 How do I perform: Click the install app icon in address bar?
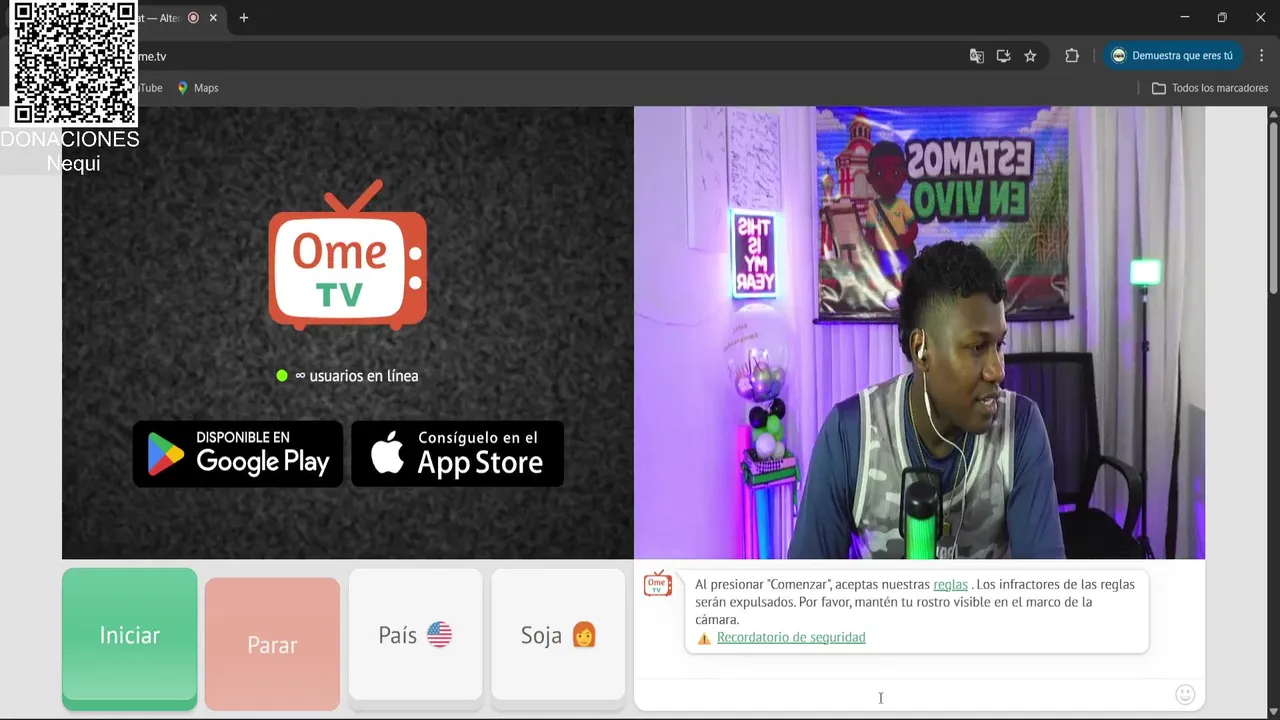pos(1003,56)
